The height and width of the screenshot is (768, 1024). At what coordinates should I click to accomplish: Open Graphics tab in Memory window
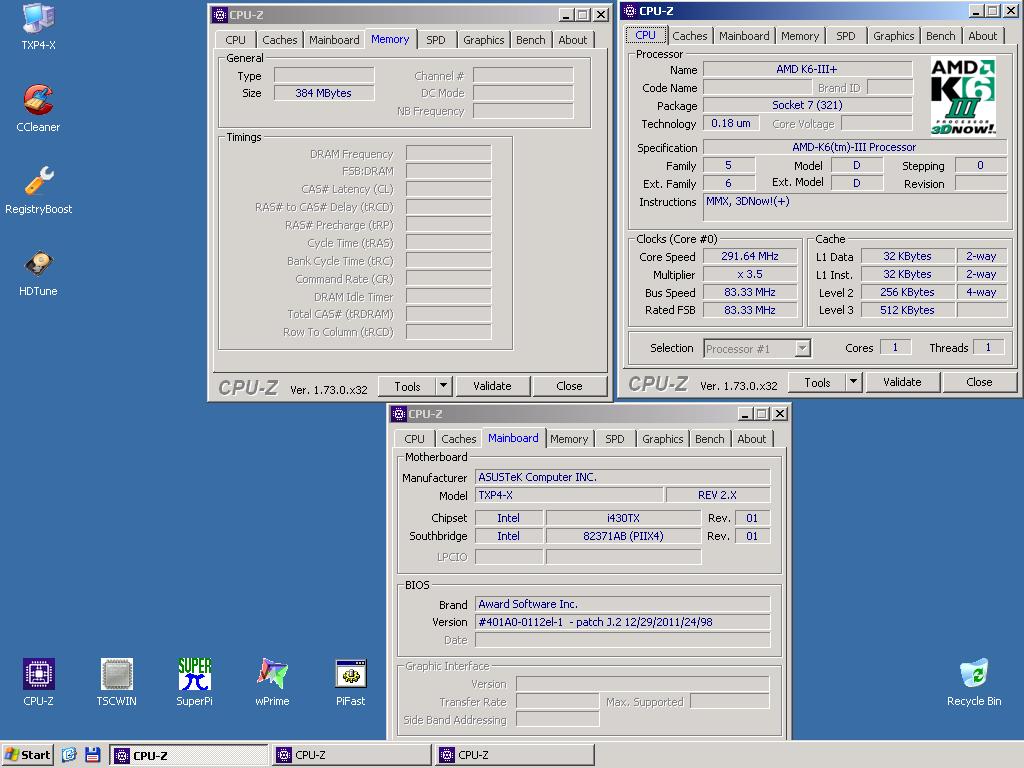tap(483, 40)
